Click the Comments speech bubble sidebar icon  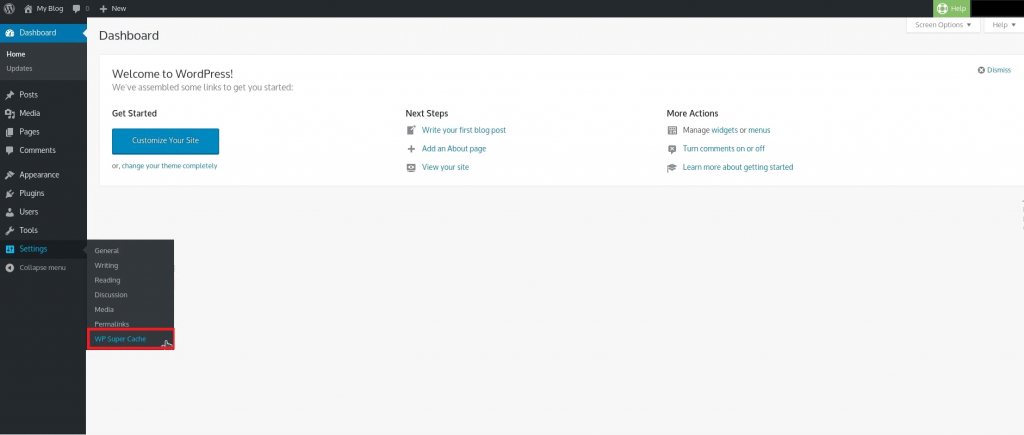click(9, 150)
